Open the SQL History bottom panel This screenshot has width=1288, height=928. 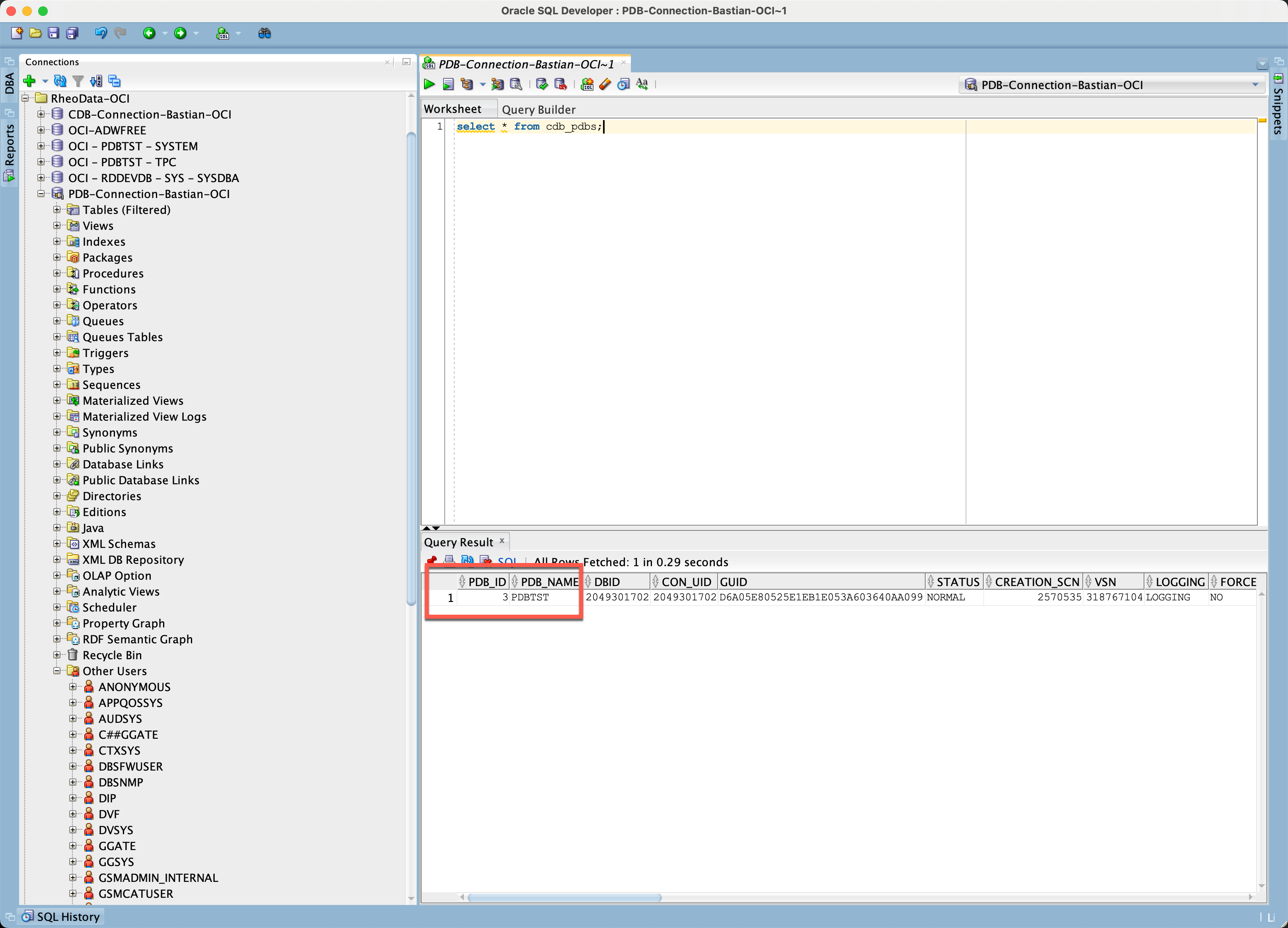[61, 916]
